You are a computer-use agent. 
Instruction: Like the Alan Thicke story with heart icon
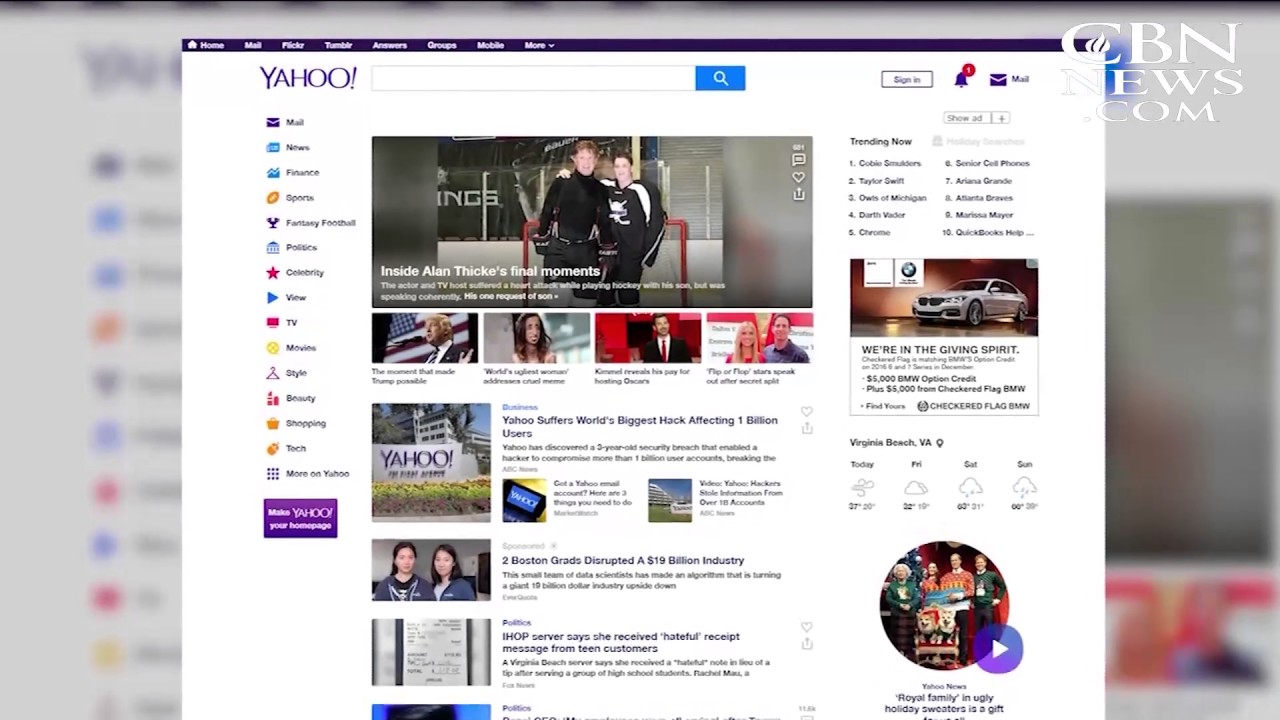point(798,177)
